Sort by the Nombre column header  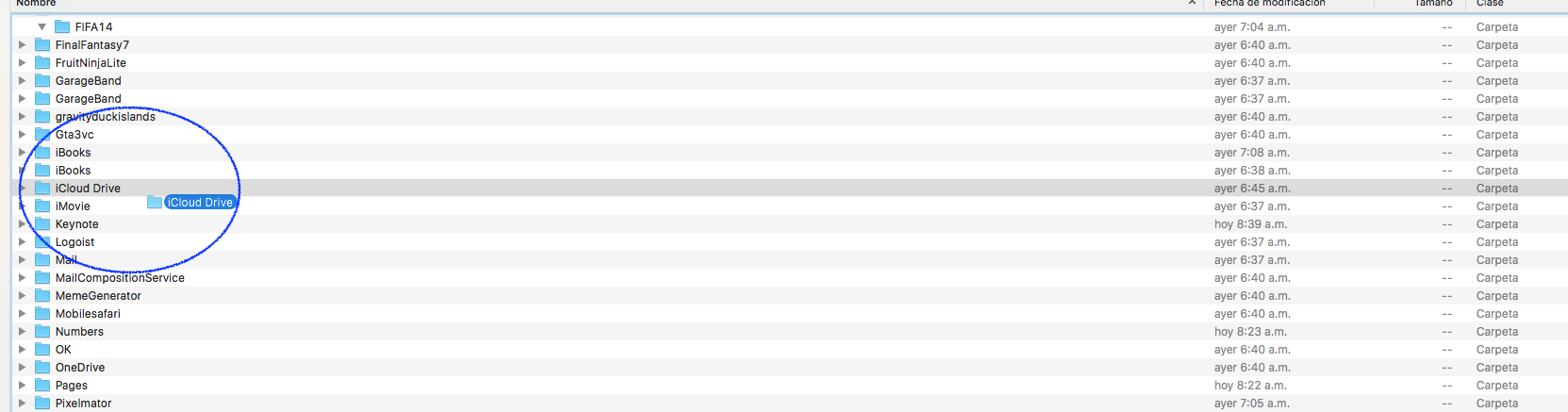(36, 4)
